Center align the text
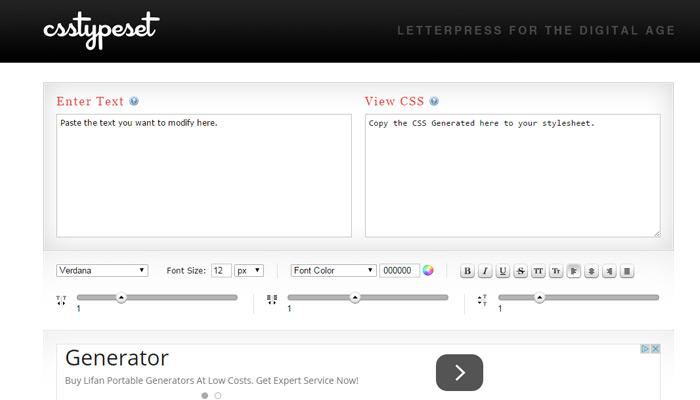This screenshot has width=700, height=400. click(592, 271)
